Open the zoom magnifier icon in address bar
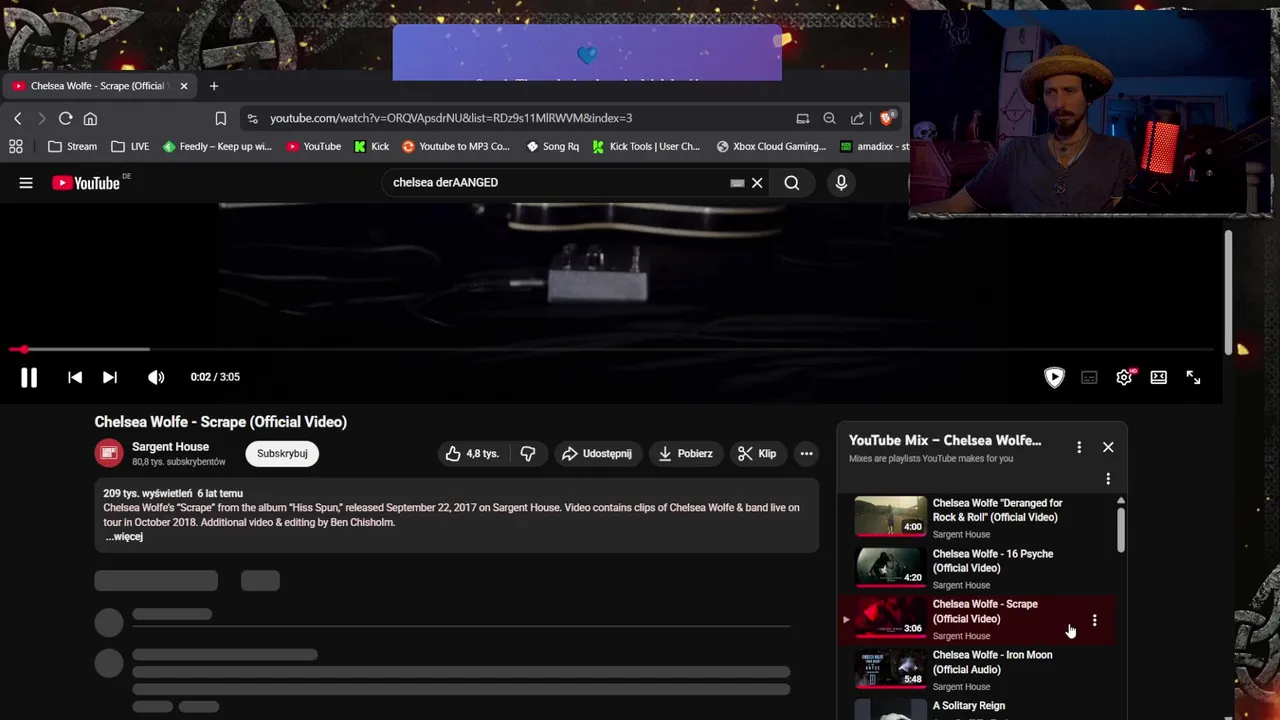The image size is (1280, 720). (x=829, y=118)
